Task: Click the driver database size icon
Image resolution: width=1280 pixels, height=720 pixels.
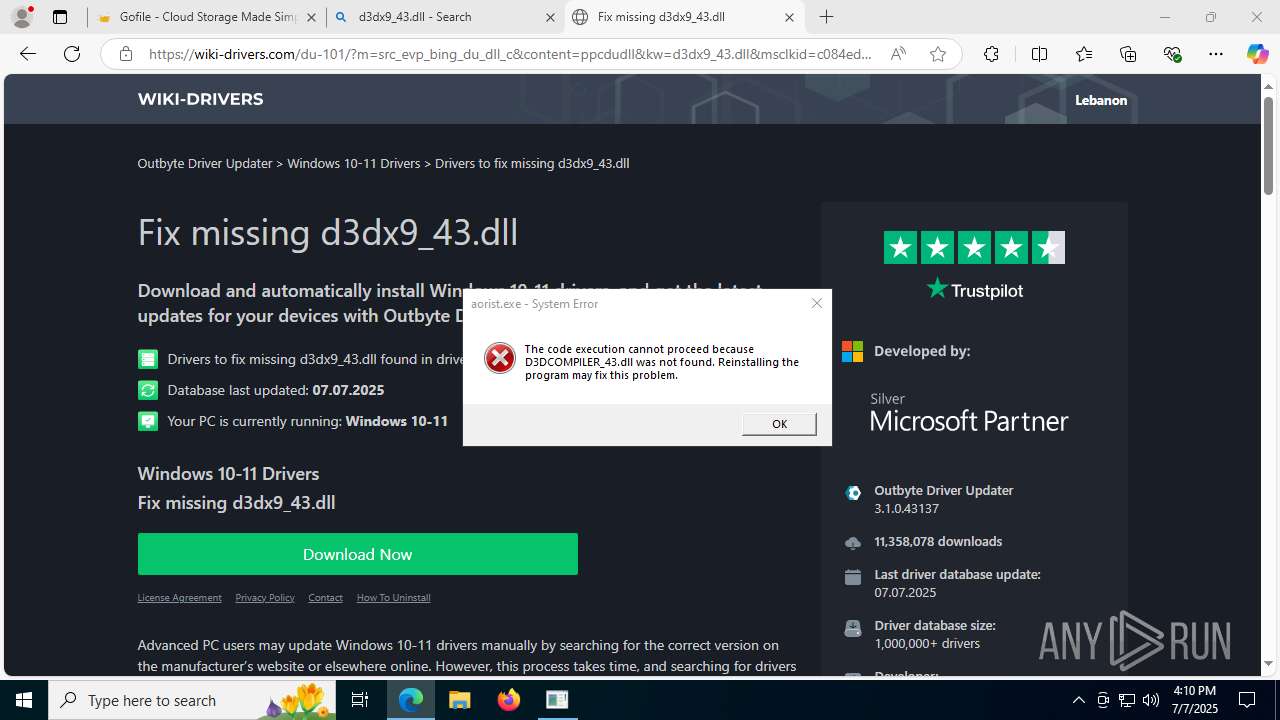Action: pos(853,629)
